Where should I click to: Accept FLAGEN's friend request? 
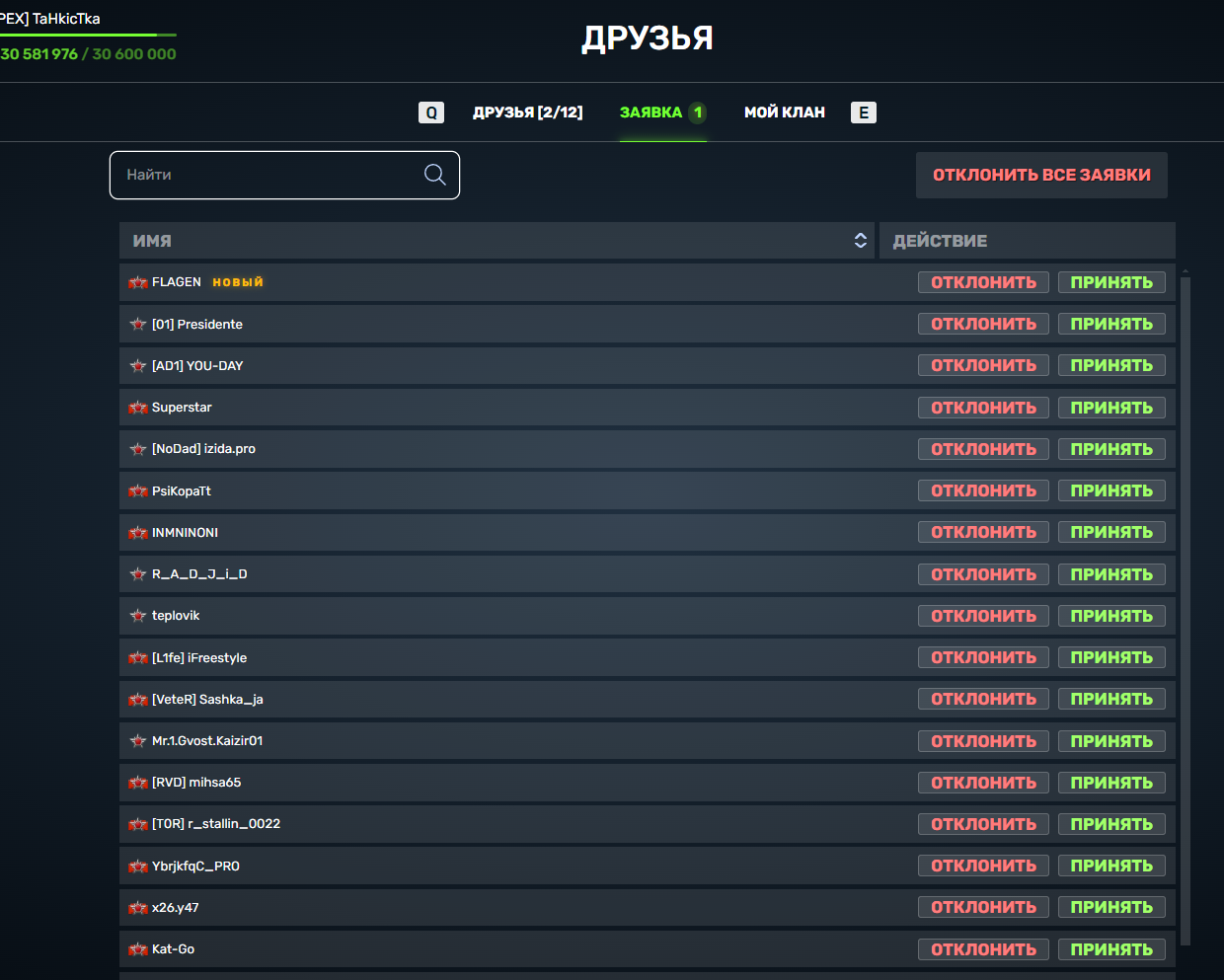click(x=1111, y=282)
